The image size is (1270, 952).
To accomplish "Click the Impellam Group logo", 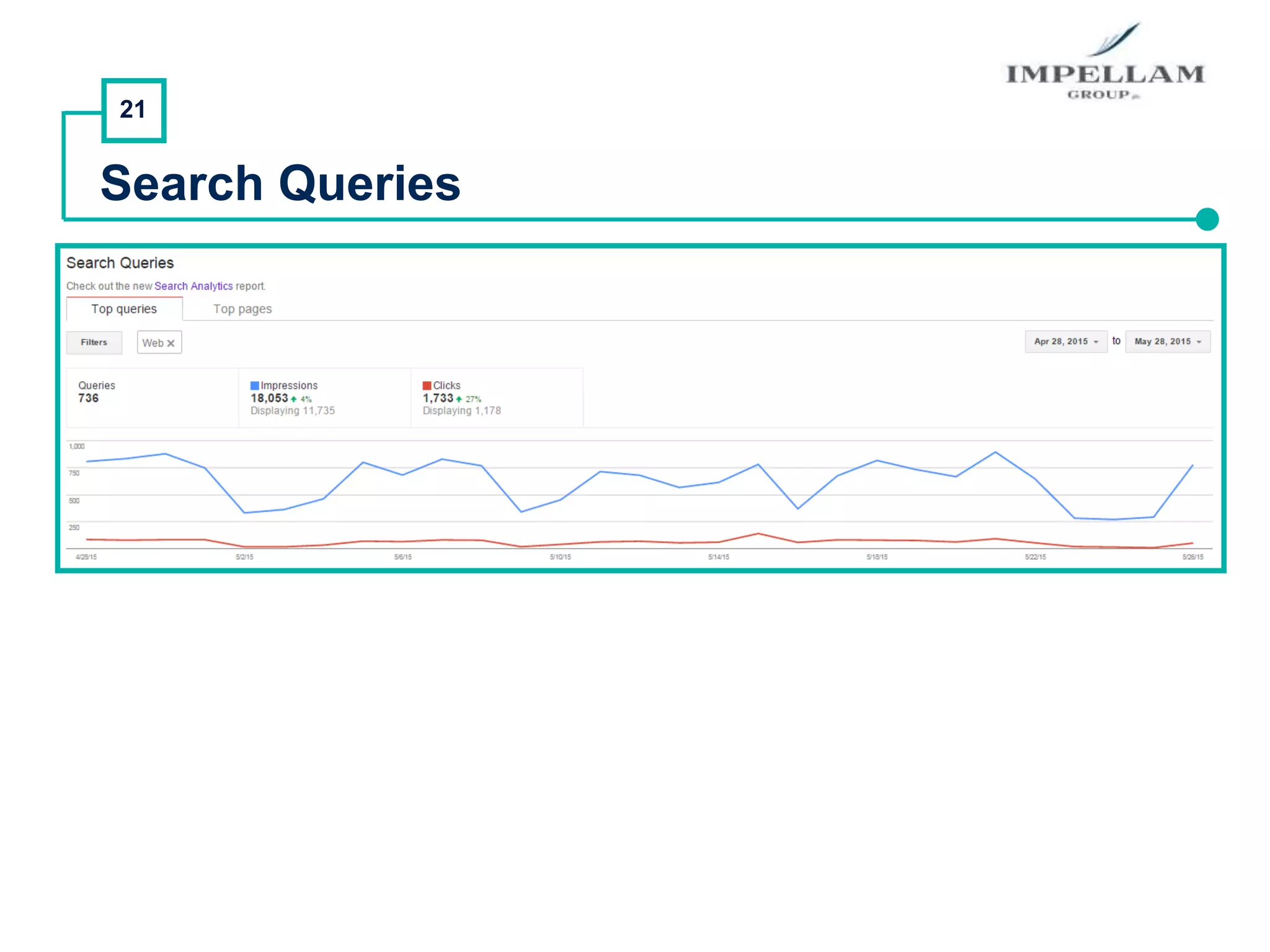I will (x=1105, y=61).
